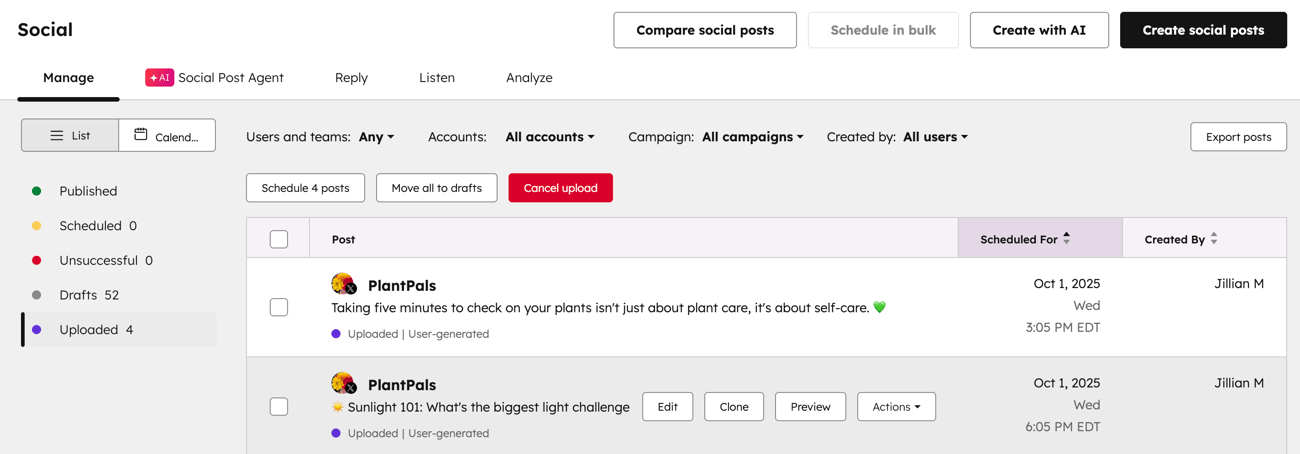Click Schedule in bulk button
1300x454 pixels.
(883, 30)
